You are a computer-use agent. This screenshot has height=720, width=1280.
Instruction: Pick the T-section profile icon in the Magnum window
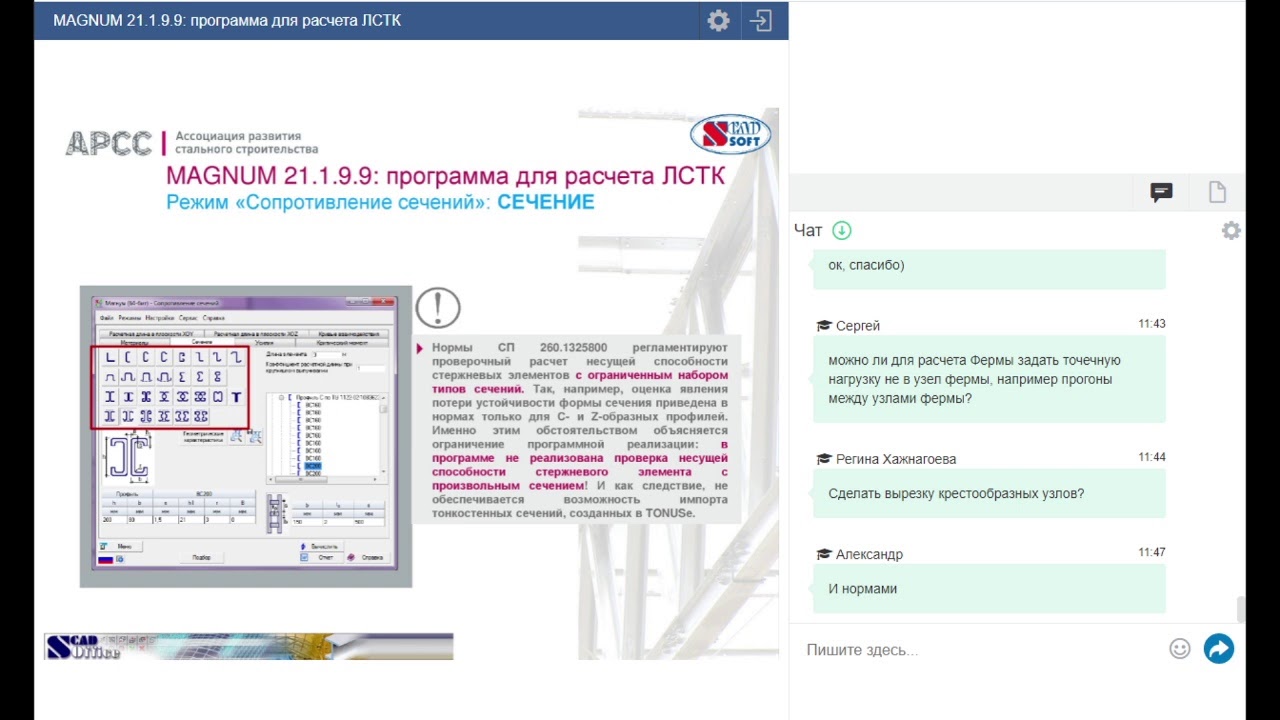[236, 397]
